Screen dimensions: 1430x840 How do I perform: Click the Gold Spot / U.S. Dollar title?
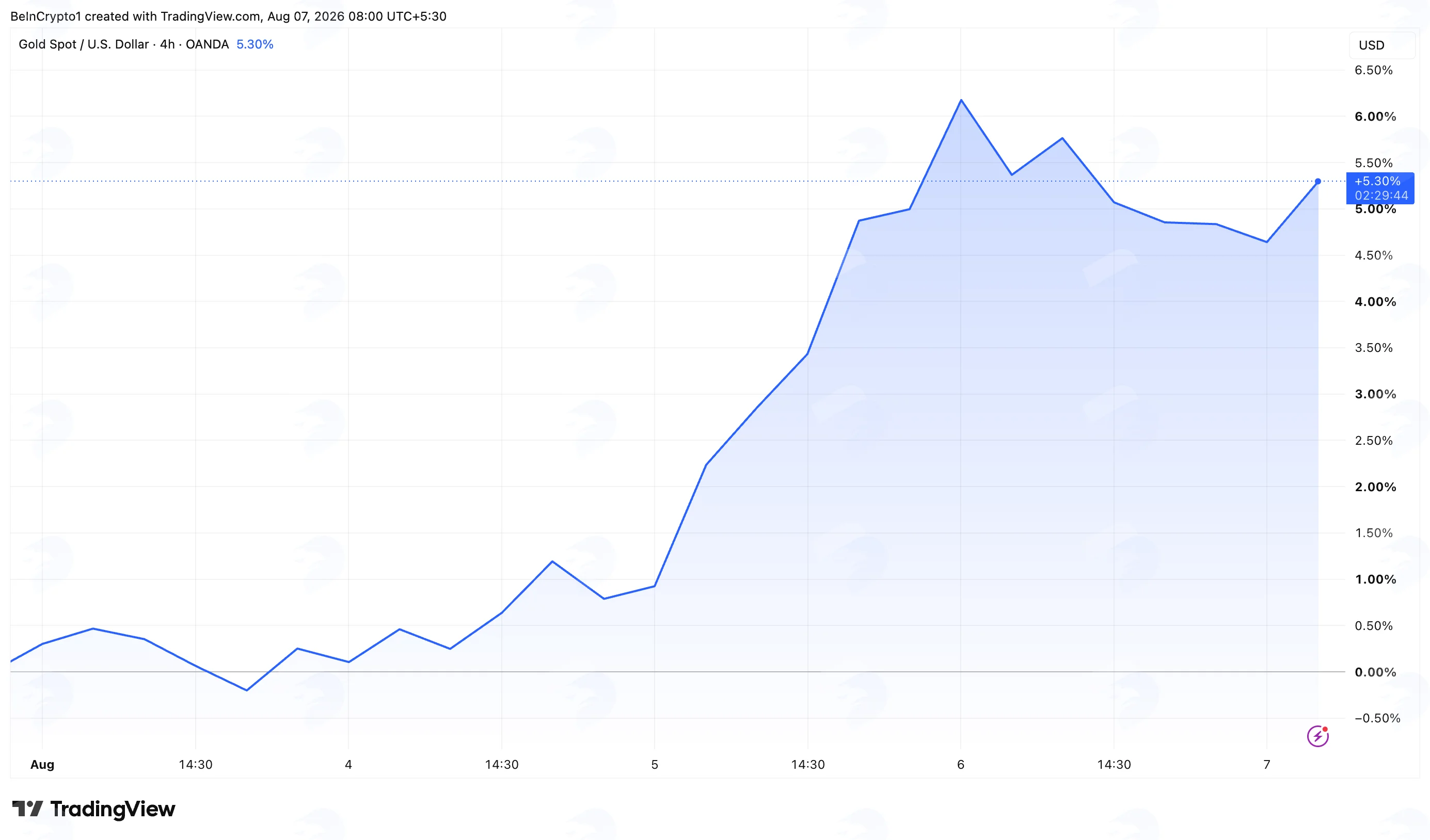pos(84,44)
